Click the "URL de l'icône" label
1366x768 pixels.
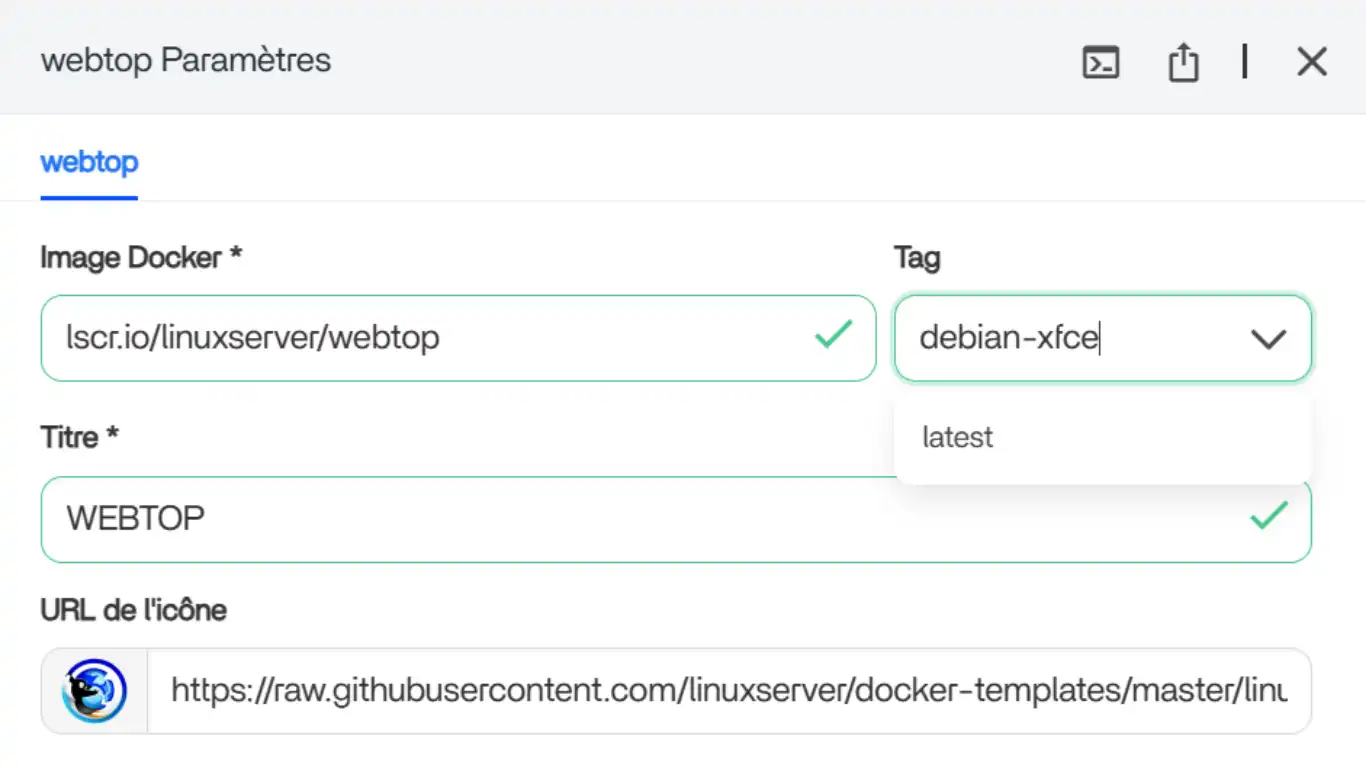coord(133,609)
